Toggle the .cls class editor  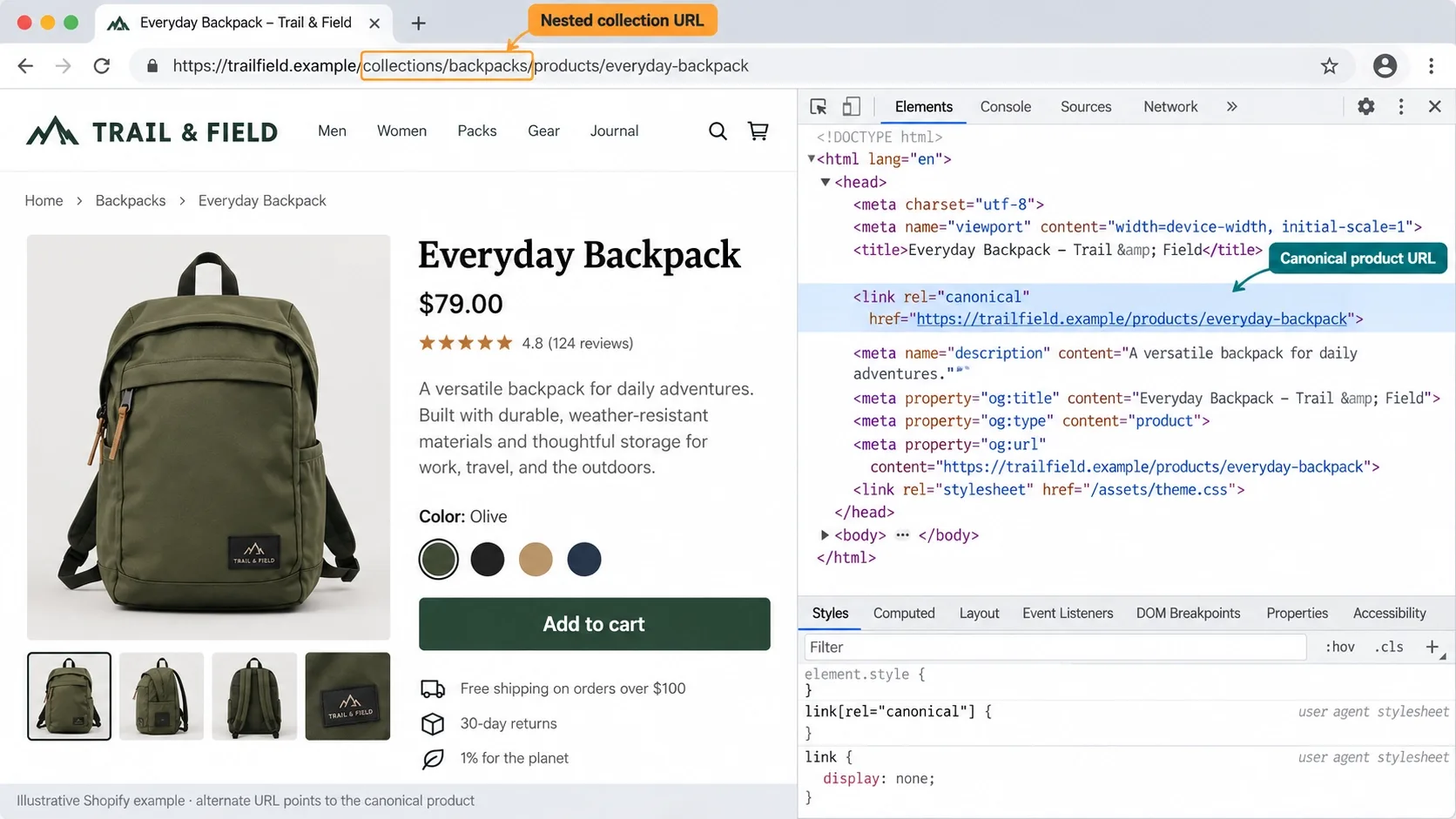point(1389,647)
